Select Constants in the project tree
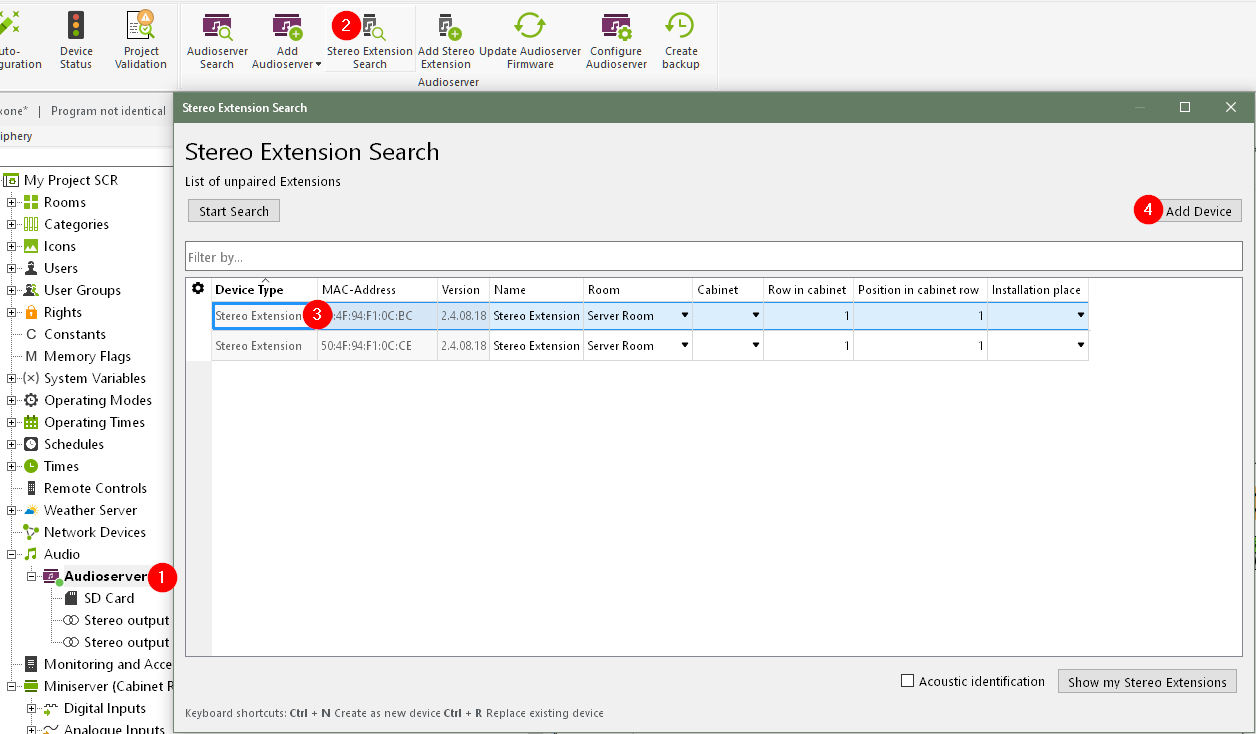Screen dimensions: 1256x734 pyautogui.click(x=75, y=334)
